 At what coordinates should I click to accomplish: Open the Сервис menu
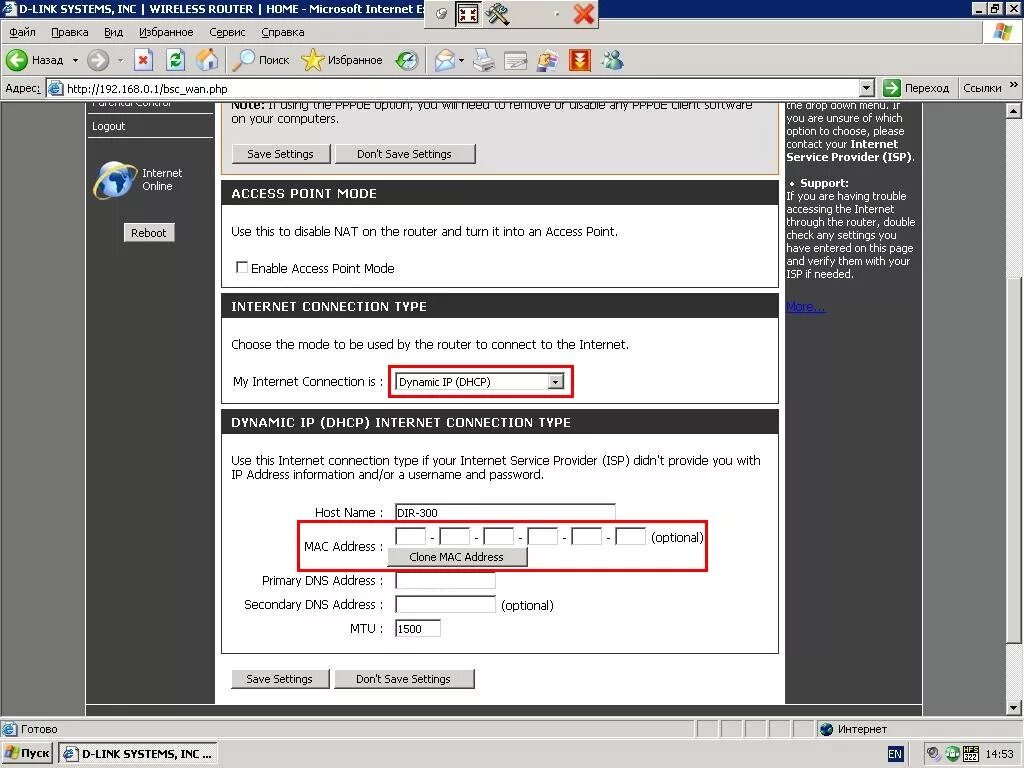(227, 32)
